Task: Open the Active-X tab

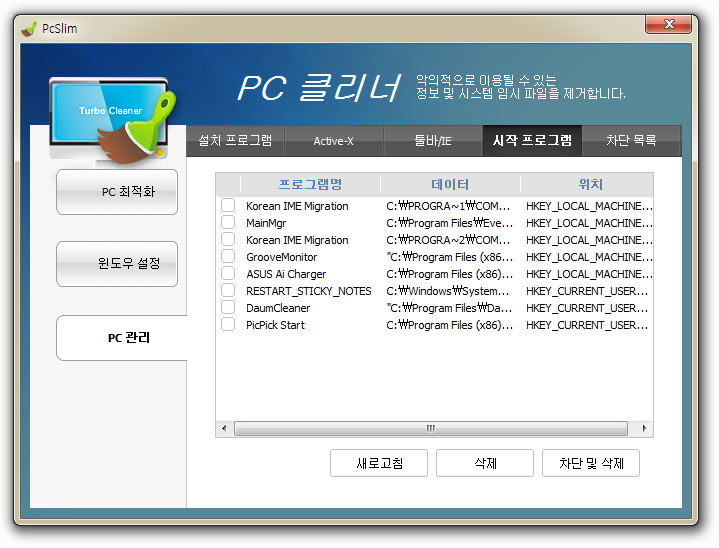Action: click(333, 141)
